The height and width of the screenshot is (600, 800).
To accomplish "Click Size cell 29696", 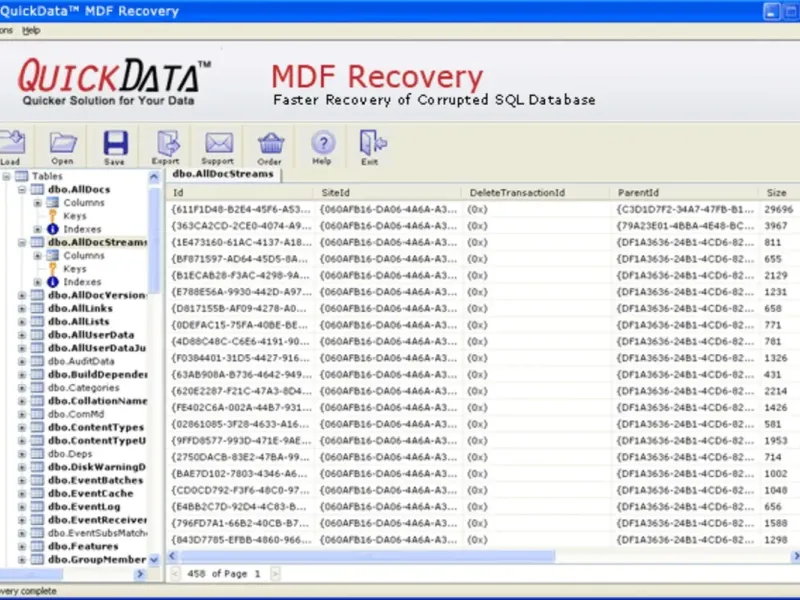I will coord(779,209).
